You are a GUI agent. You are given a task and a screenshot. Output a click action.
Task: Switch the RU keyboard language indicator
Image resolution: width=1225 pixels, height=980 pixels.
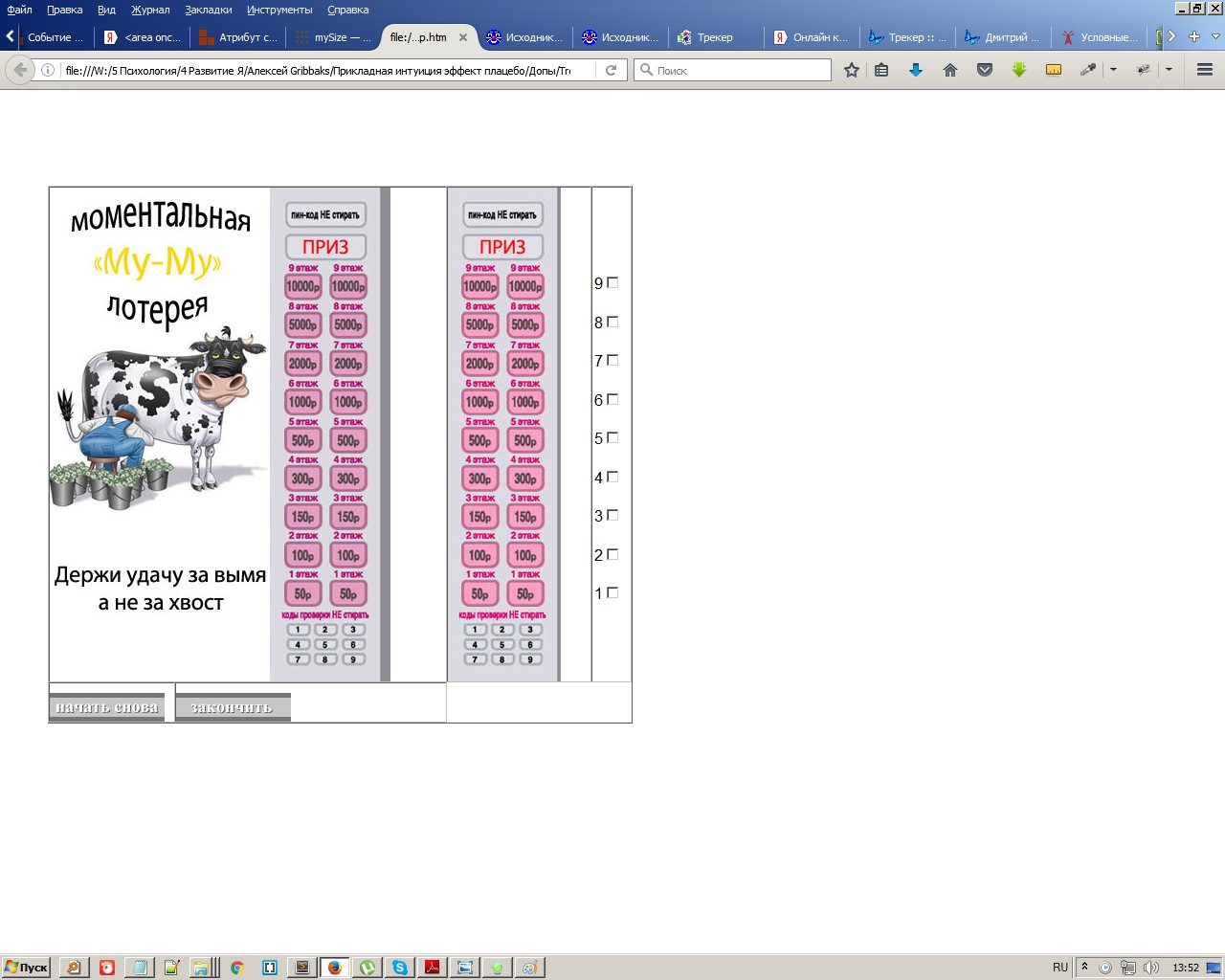pyautogui.click(x=1060, y=968)
